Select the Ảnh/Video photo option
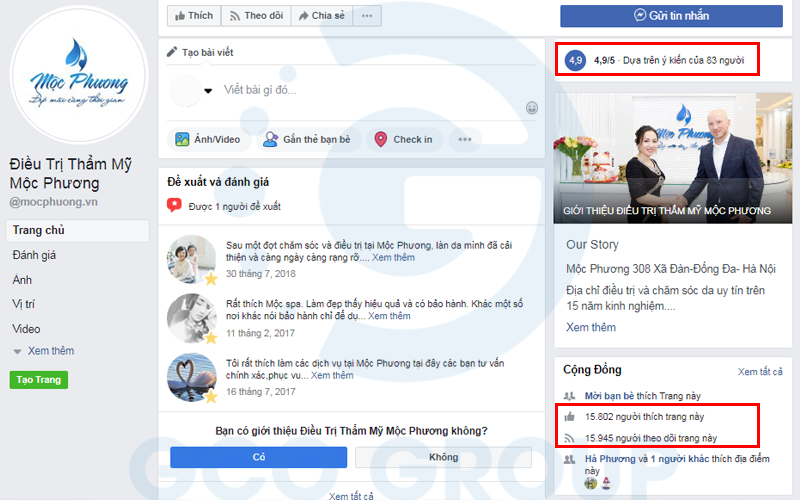The width and height of the screenshot is (800, 500). coord(208,139)
